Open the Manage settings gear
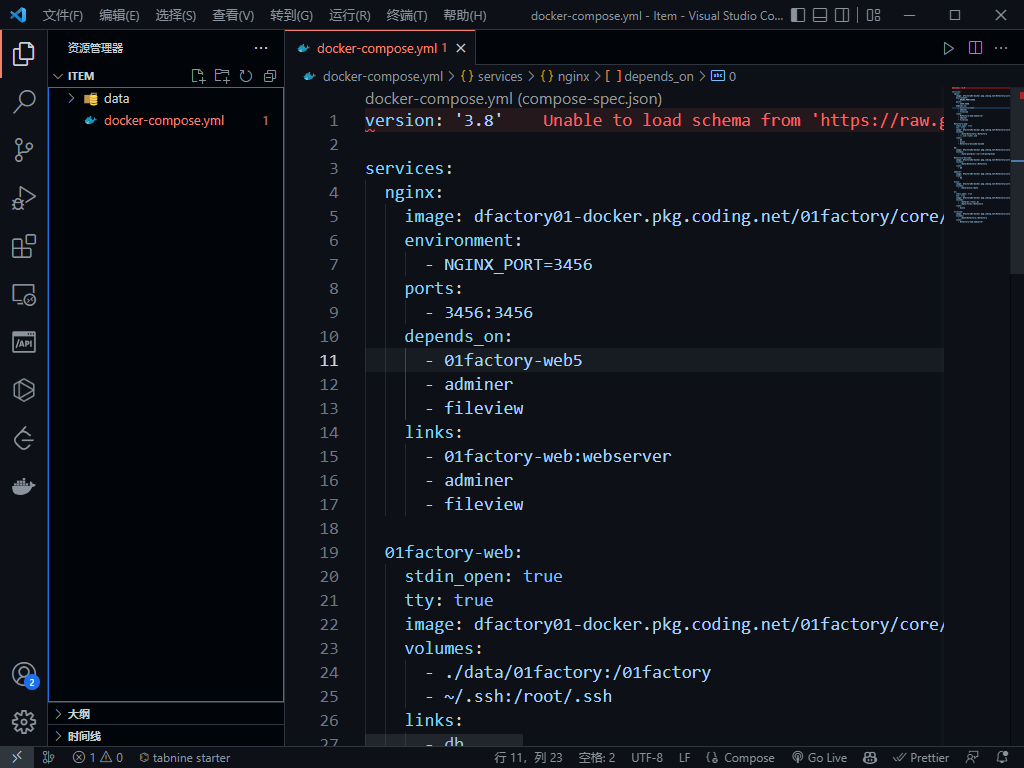 [24, 721]
